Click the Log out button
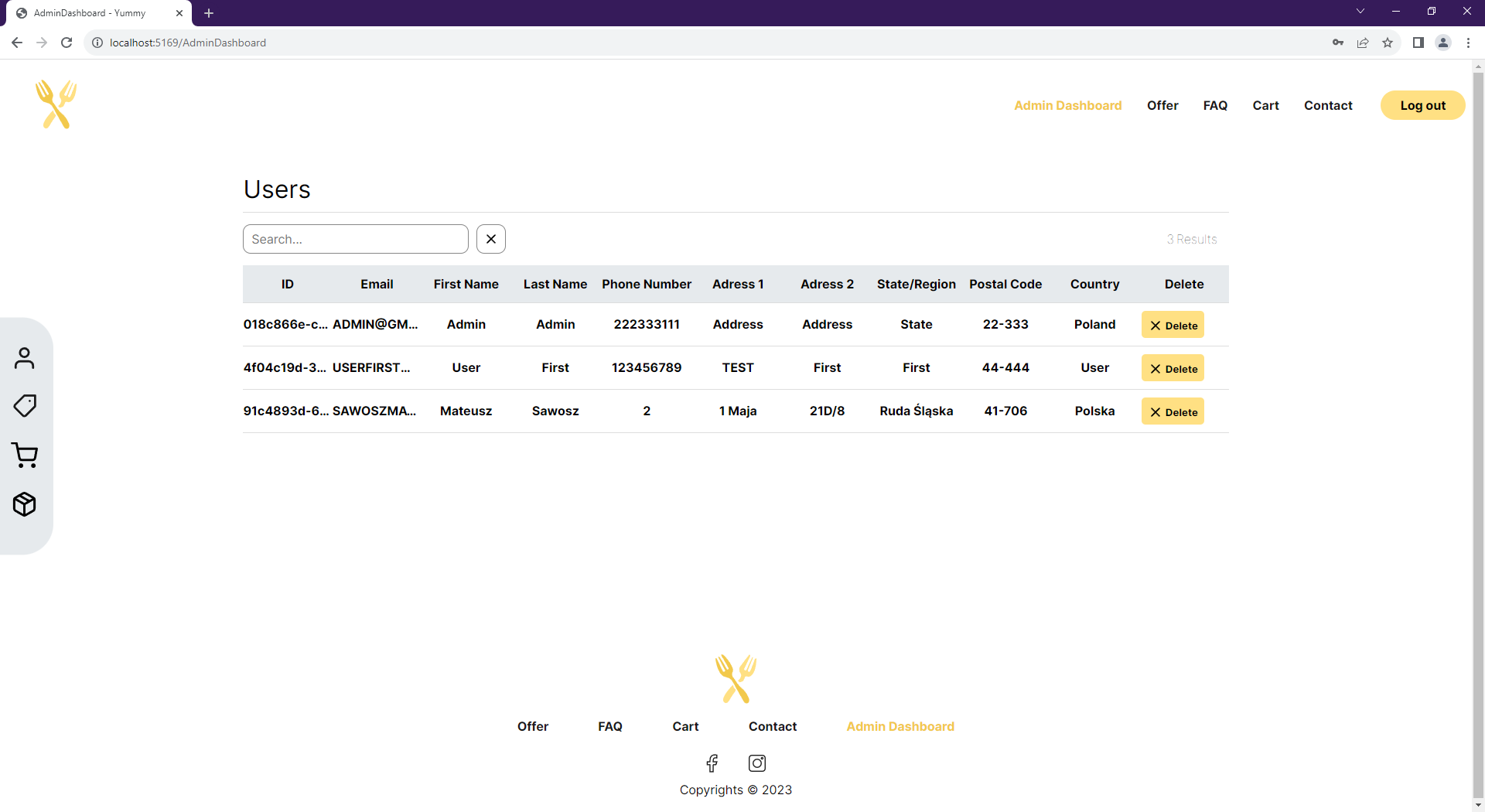Viewport: 1485px width, 812px height. click(x=1422, y=105)
